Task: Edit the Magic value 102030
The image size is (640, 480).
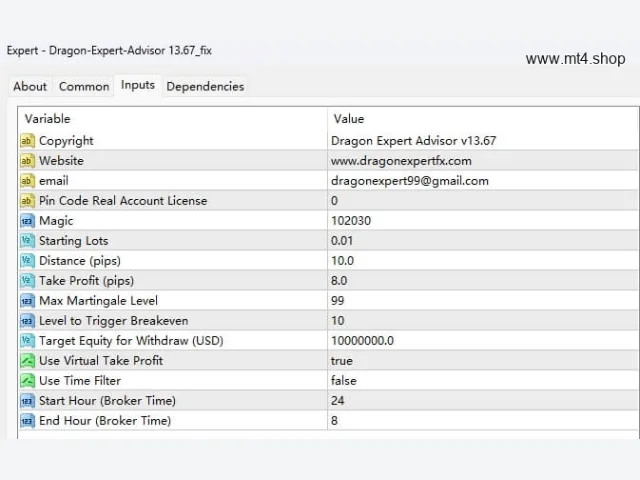Action: 351,221
